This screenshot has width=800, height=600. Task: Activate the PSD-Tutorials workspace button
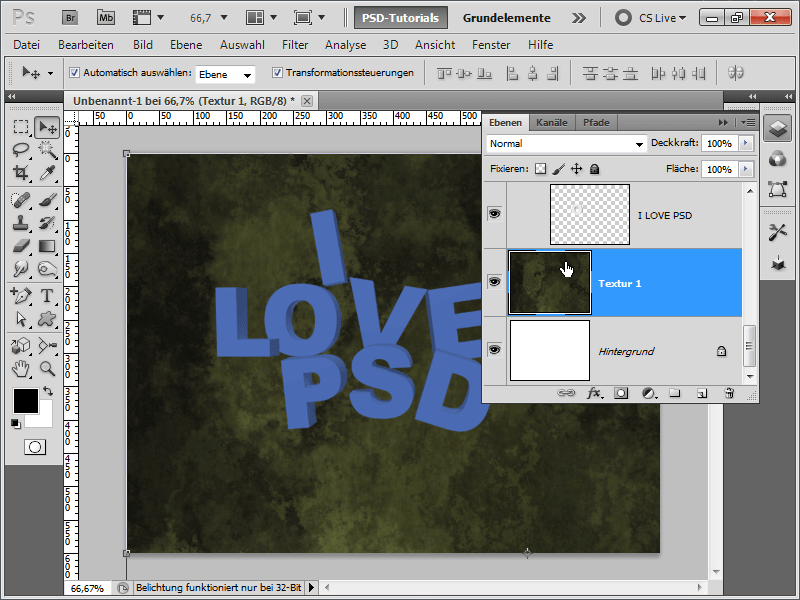401,18
